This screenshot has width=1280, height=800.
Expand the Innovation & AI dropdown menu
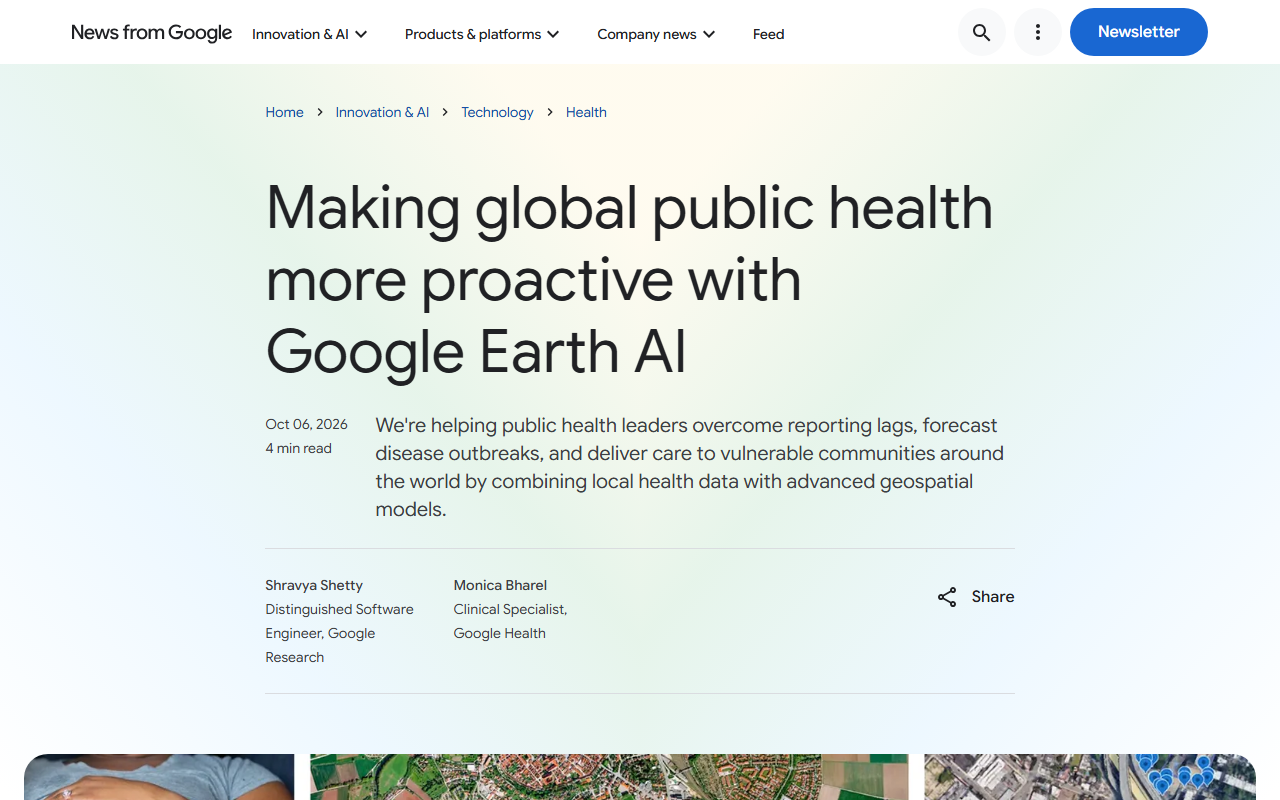[310, 34]
